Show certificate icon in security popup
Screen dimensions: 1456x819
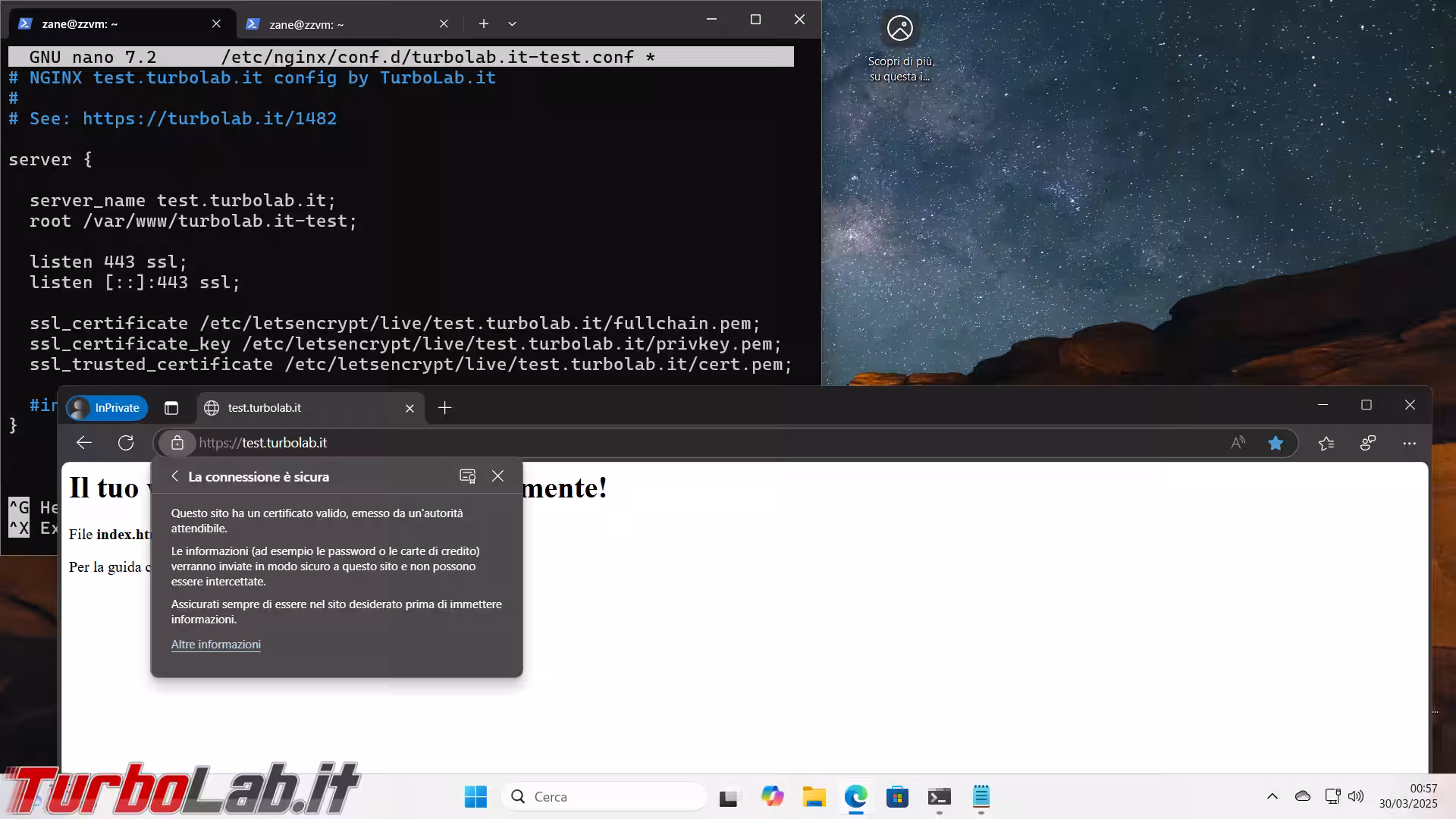[x=467, y=476]
